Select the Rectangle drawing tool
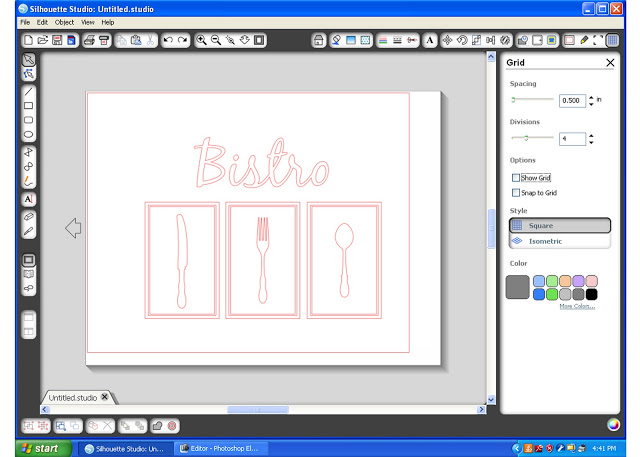This screenshot has height=457, width=640. pyautogui.click(x=29, y=106)
